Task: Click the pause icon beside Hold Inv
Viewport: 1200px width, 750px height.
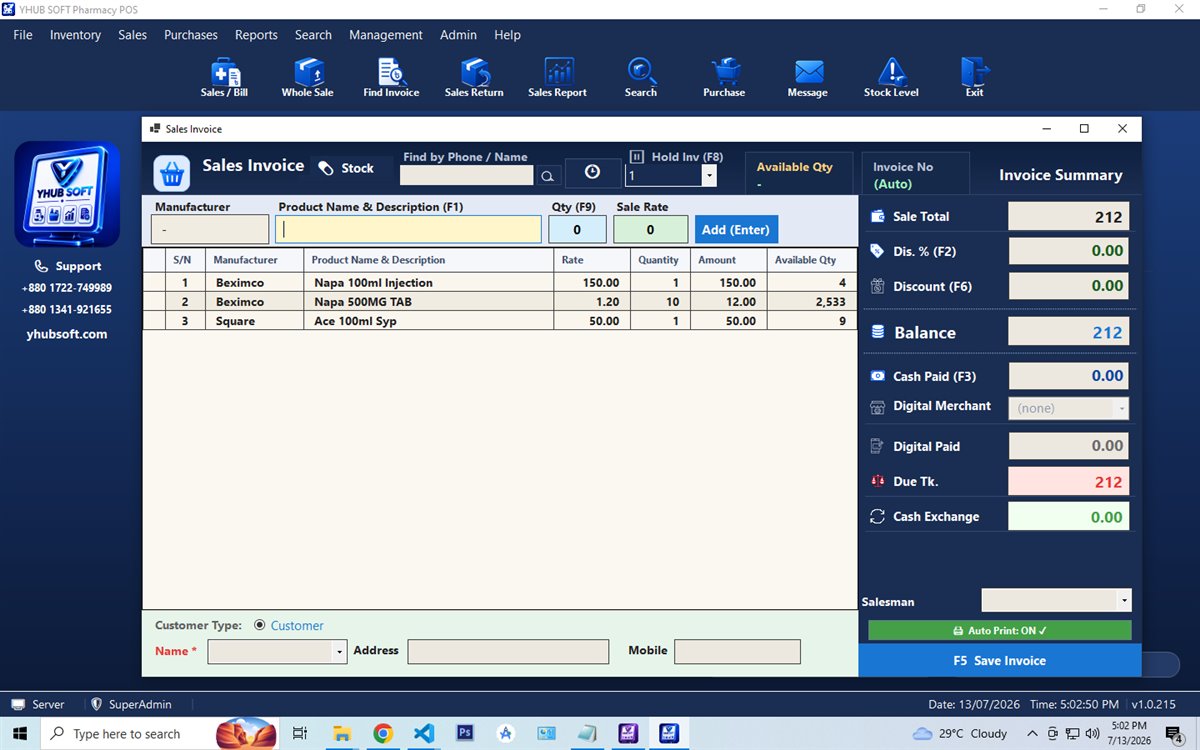Action: coord(637,157)
